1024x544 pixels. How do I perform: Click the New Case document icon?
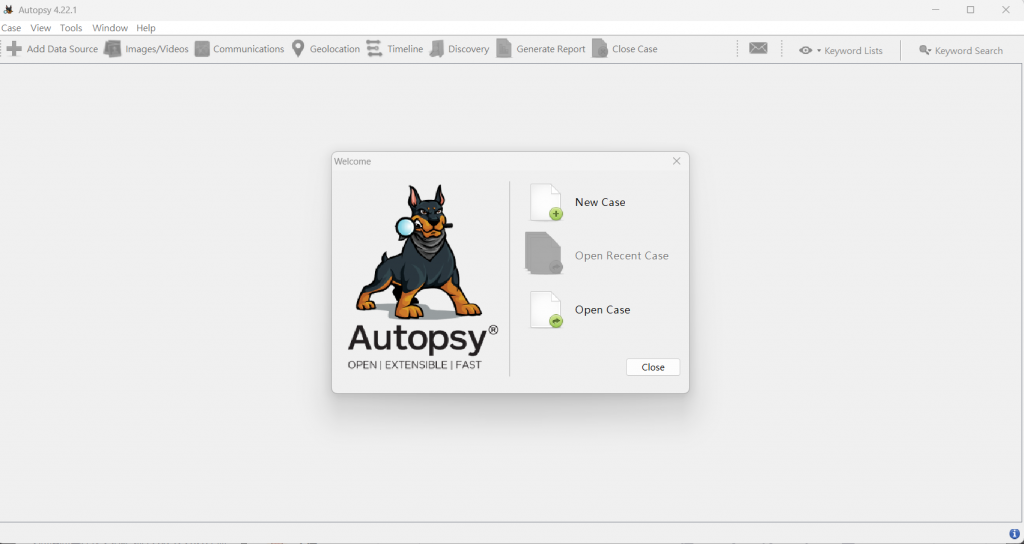(546, 202)
